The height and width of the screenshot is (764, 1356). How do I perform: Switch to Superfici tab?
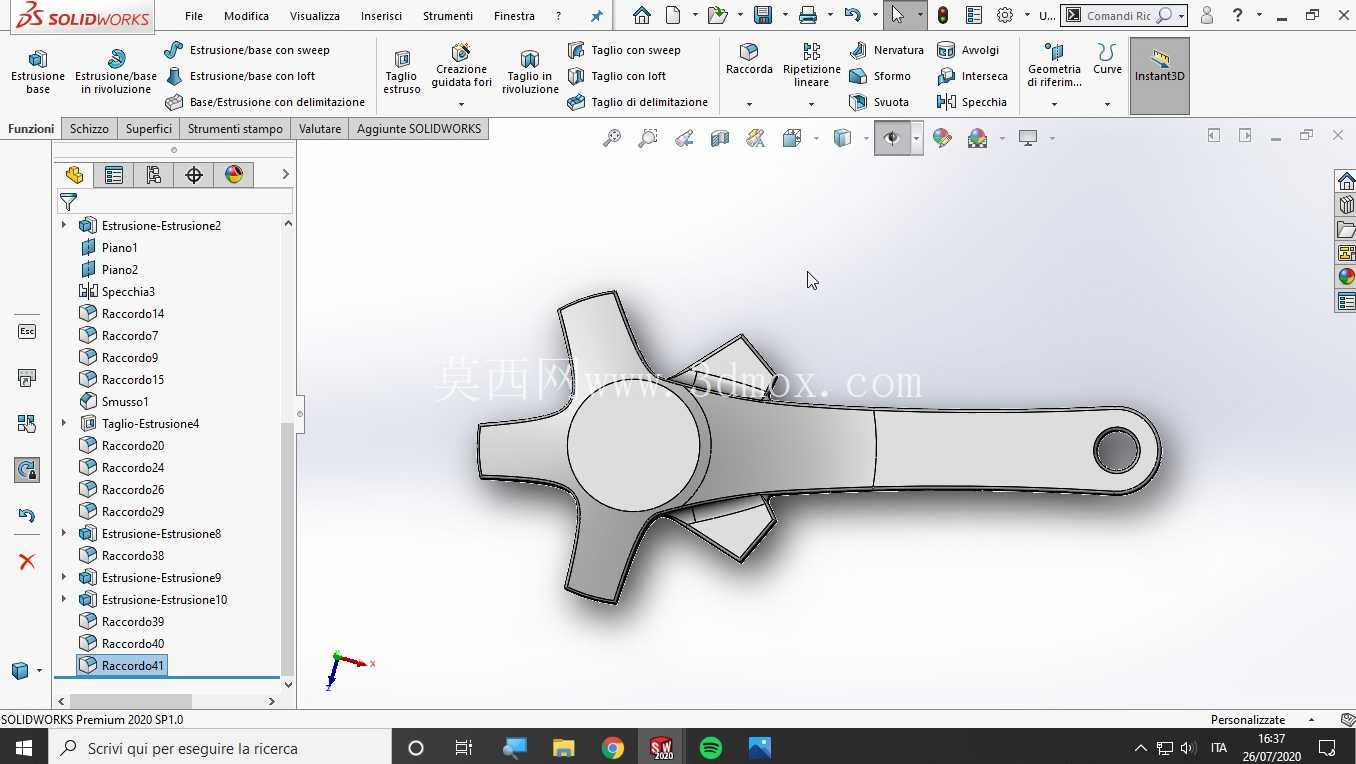[x=149, y=128]
